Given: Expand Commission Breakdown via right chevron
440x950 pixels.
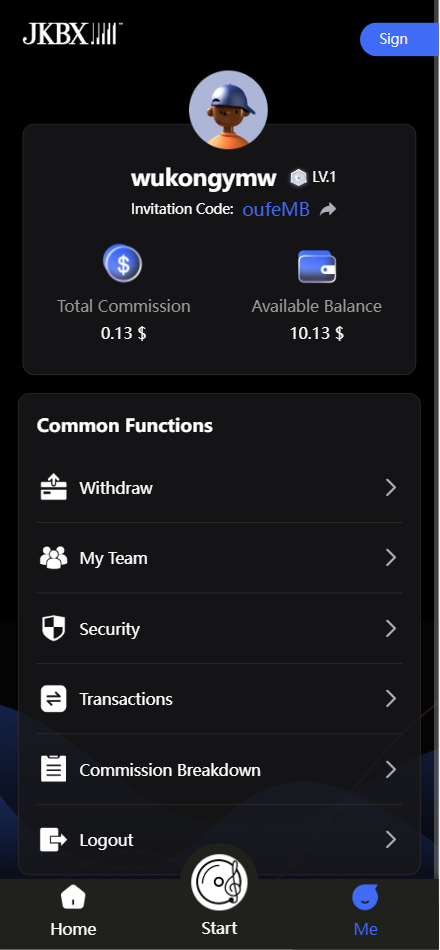Looking at the screenshot, I should click(391, 769).
